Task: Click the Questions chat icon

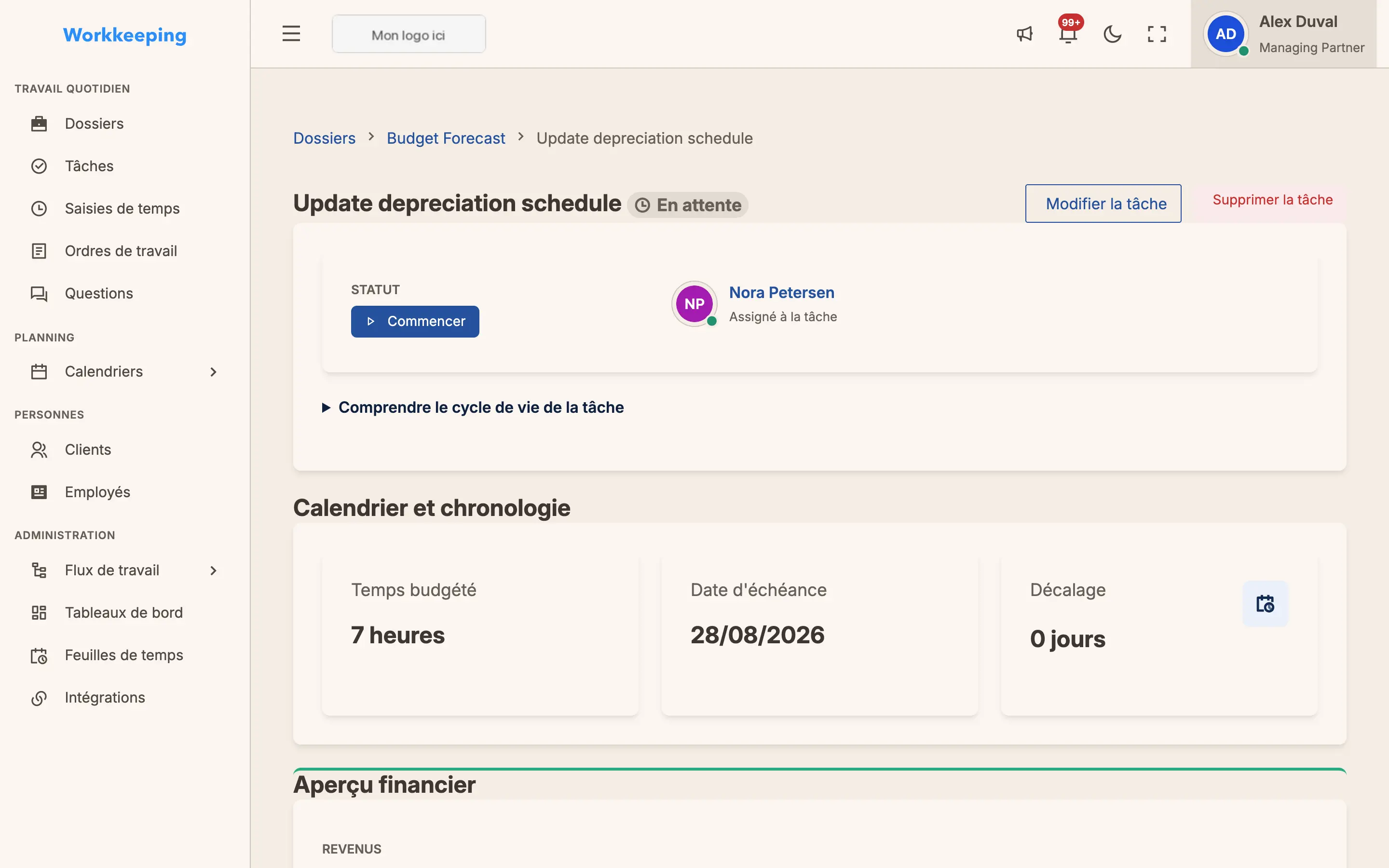Action: (x=39, y=293)
